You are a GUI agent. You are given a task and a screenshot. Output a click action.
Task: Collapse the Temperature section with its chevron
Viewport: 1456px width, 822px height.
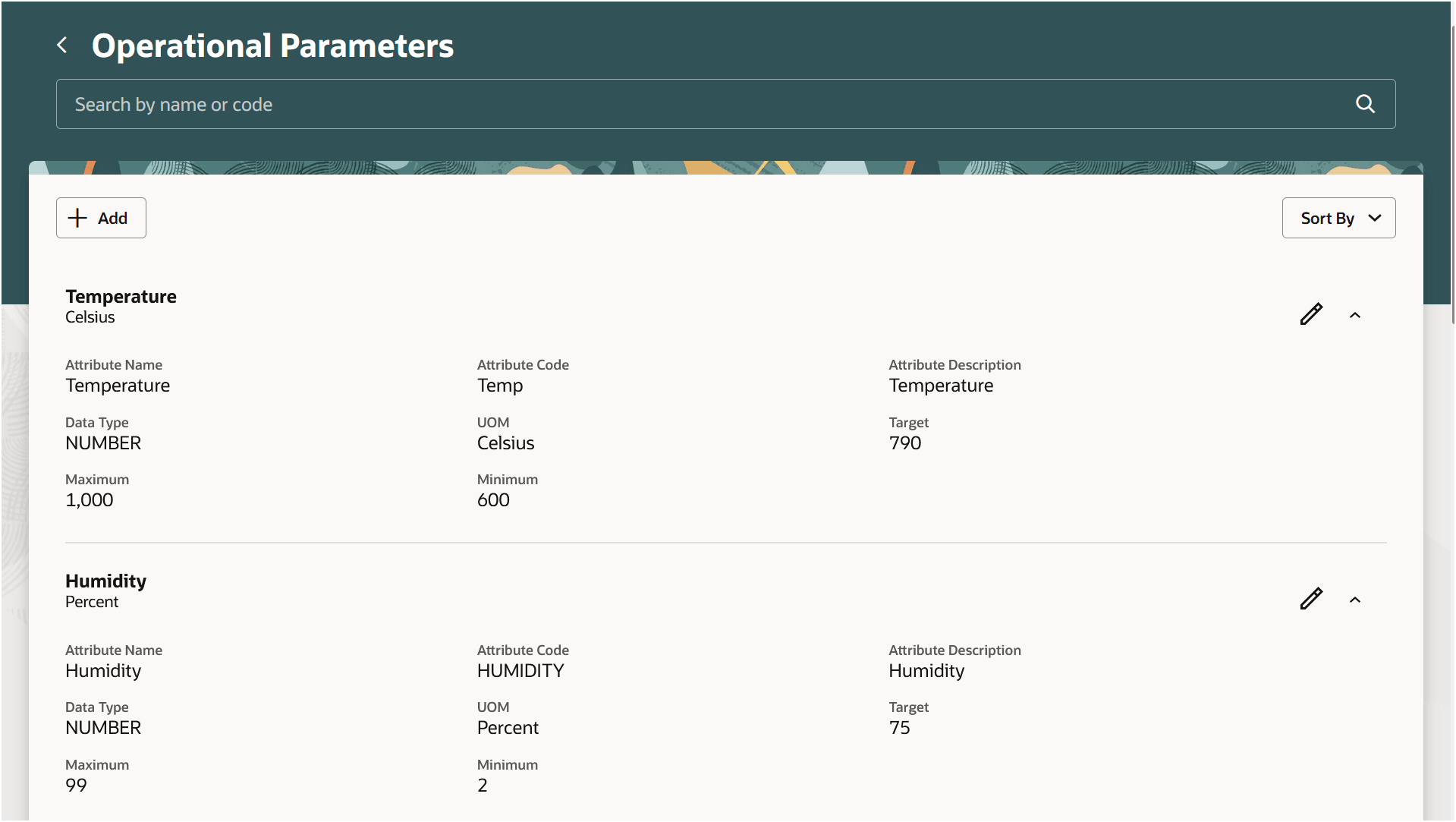point(1355,314)
